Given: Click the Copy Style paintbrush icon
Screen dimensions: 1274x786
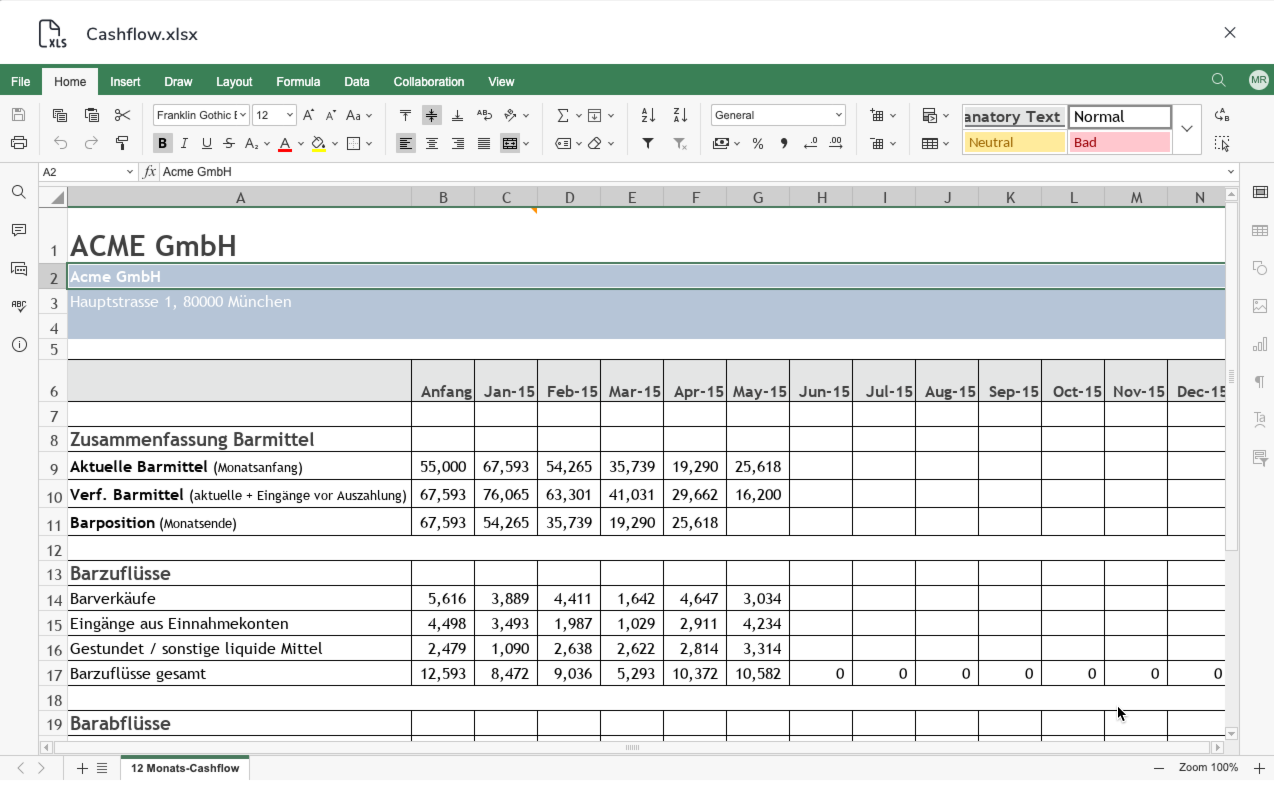Looking at the screenshot, I should [122, 143].
